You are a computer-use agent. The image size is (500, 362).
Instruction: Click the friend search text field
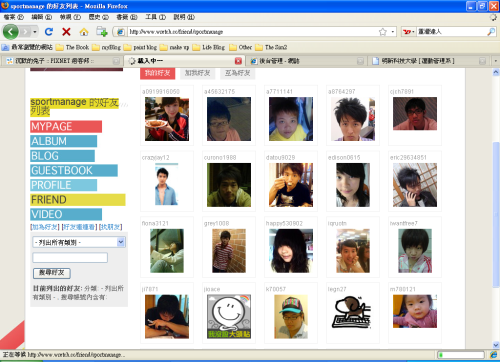[70, 257]
